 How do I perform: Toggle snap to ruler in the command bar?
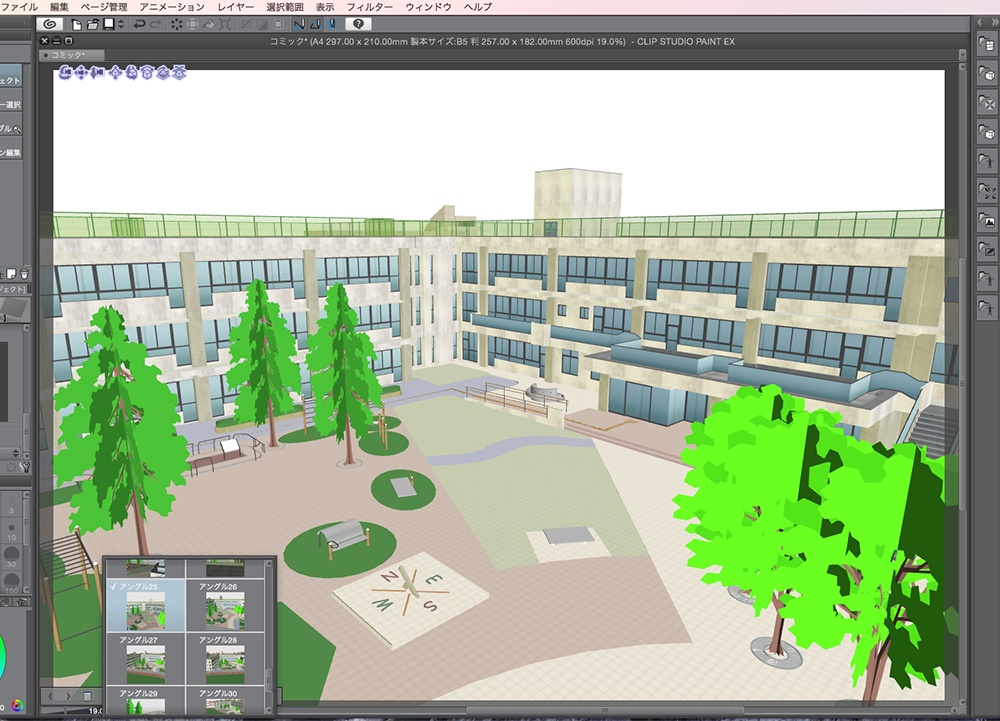click(298, 24)
